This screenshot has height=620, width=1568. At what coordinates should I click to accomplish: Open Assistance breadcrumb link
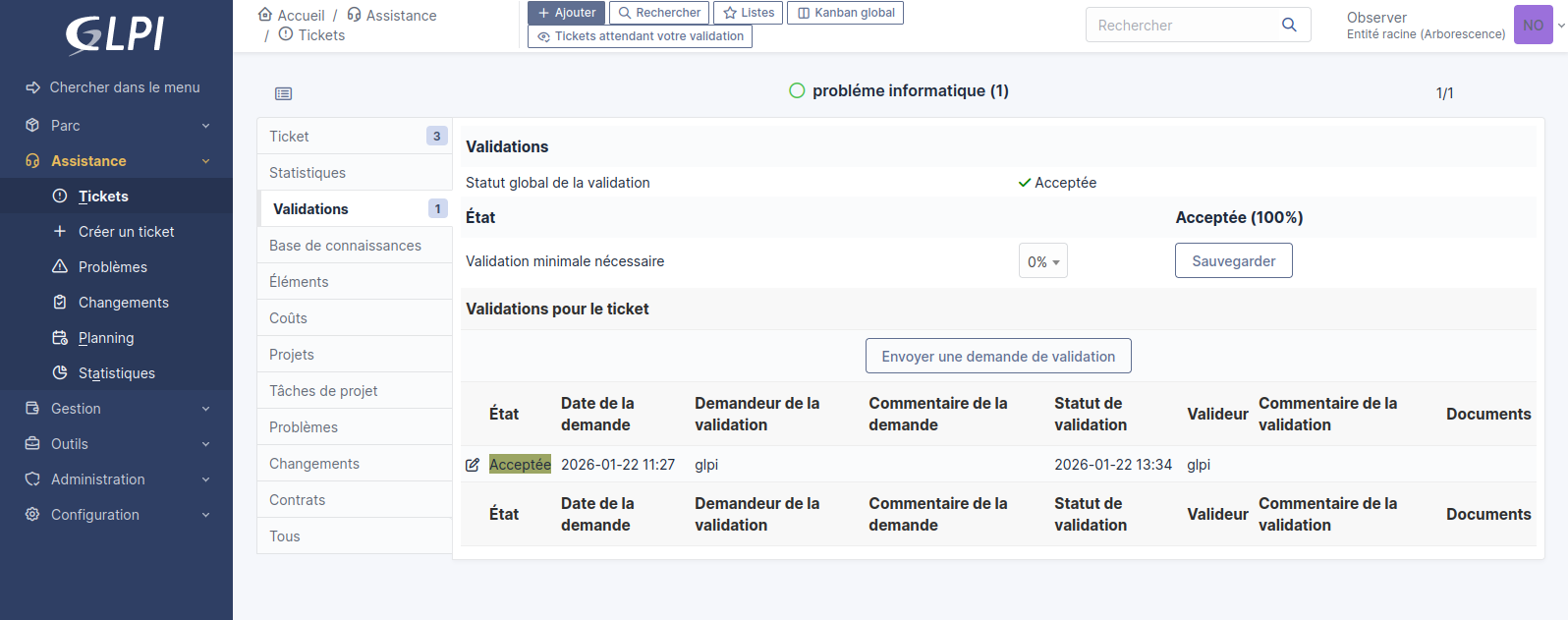click(x=392, y=16)
